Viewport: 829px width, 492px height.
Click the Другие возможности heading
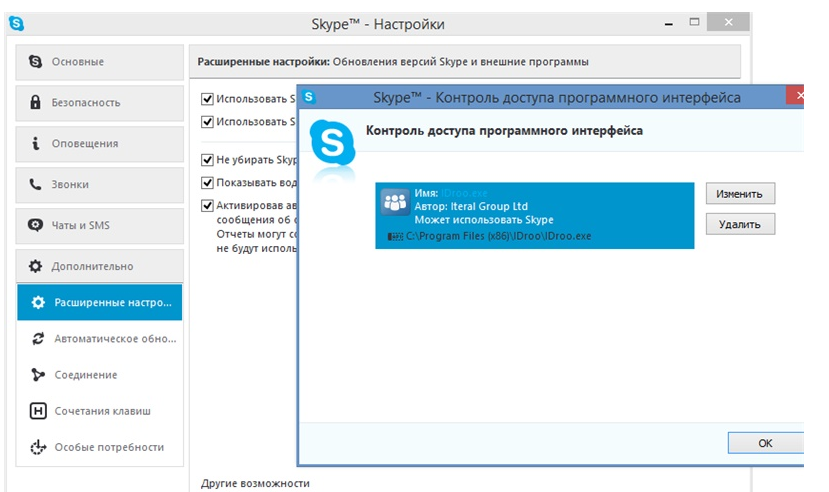[255, 483]
